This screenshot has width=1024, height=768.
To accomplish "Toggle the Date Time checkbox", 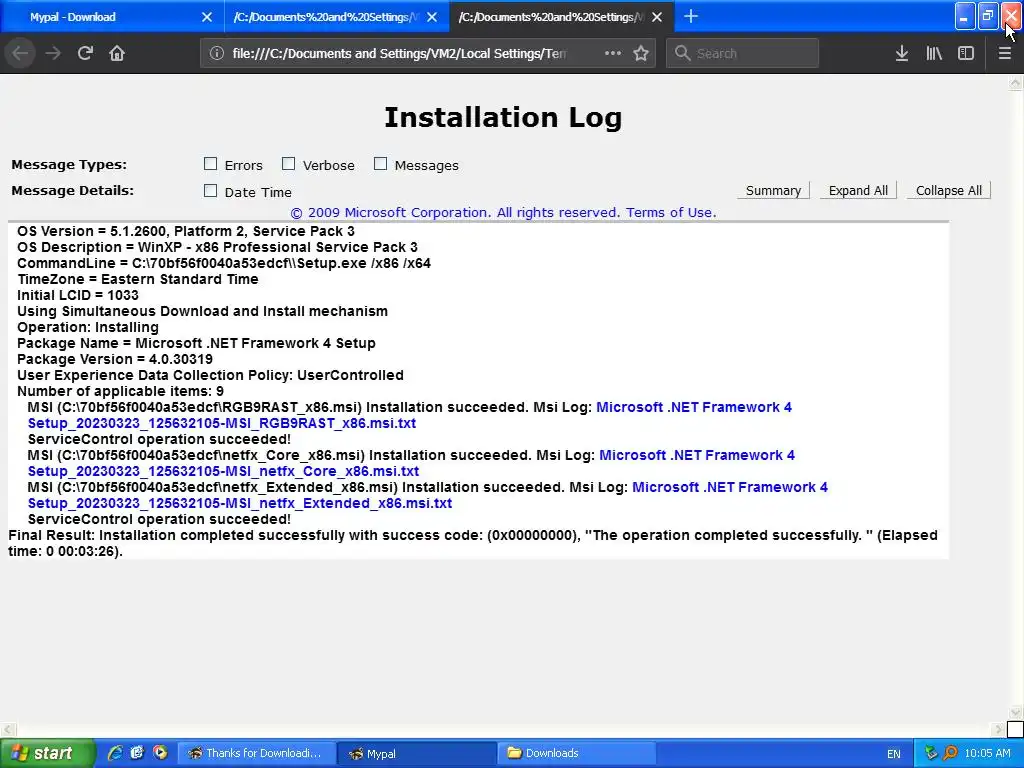I will [x=210, y=191].
